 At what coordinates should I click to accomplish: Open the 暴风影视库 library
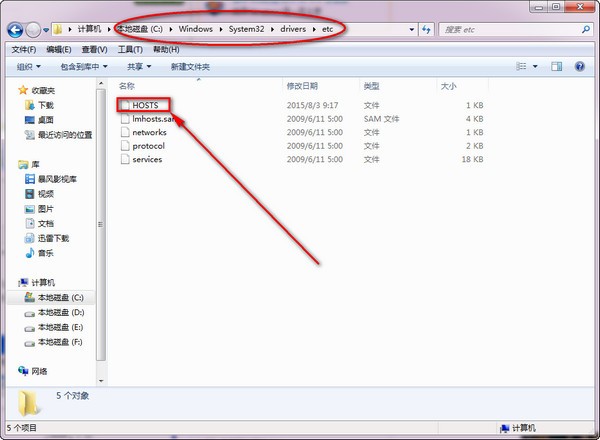[57, 179]
